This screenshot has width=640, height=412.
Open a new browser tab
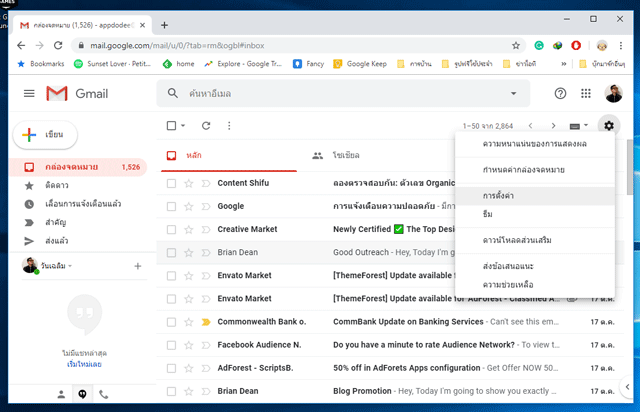pyautogui.click(x=164, y=25)
